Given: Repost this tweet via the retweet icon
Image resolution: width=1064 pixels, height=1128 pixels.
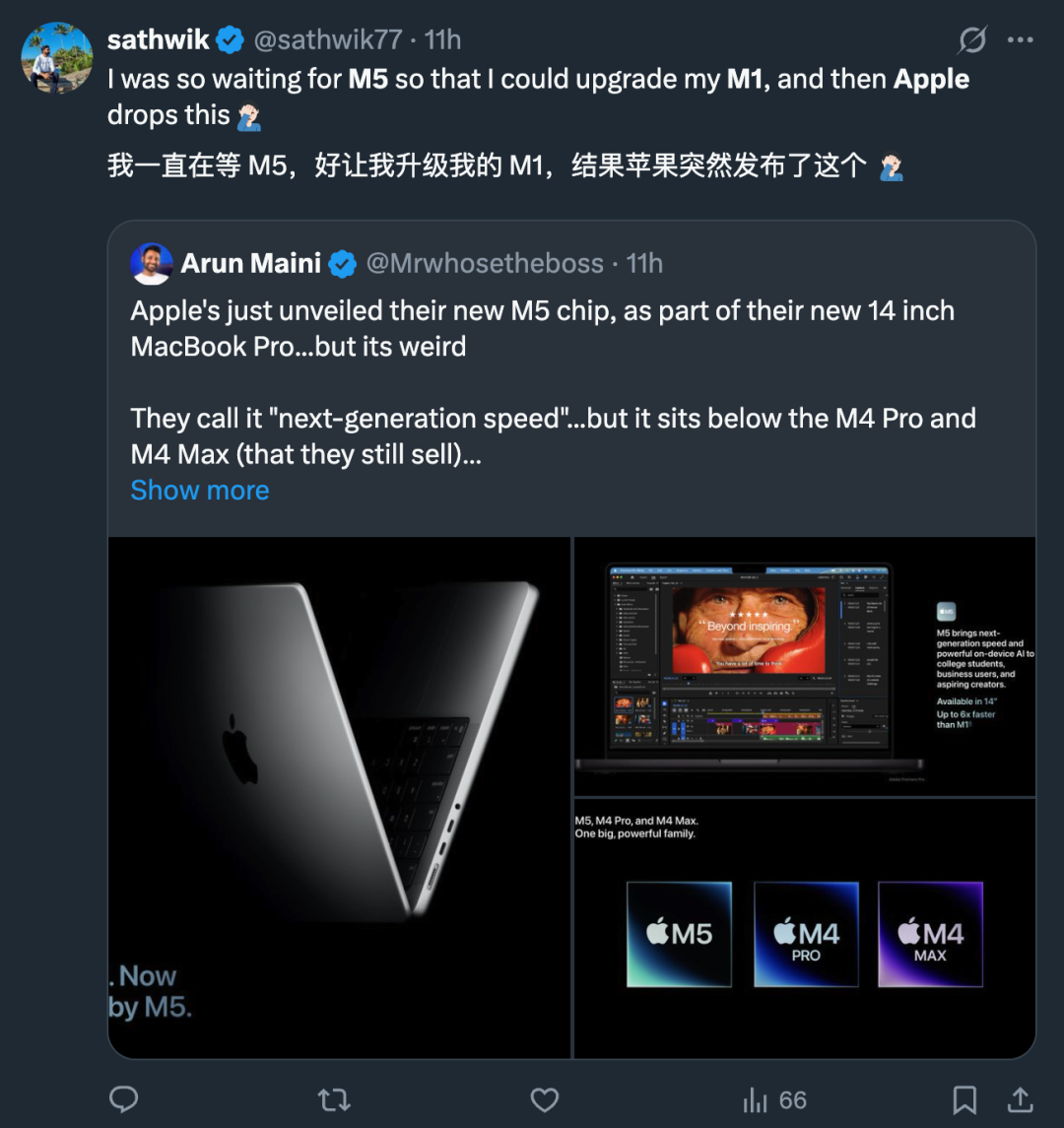Looking at the screenshot, I should [334, 1100].
